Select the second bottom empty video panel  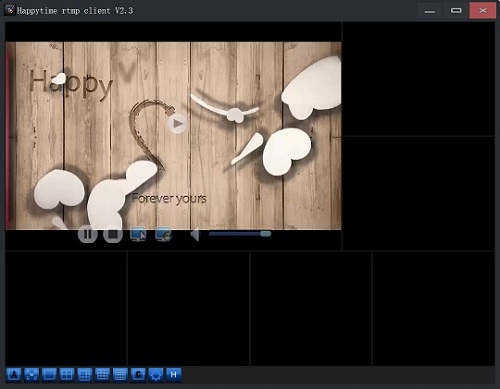coord(188,309)
